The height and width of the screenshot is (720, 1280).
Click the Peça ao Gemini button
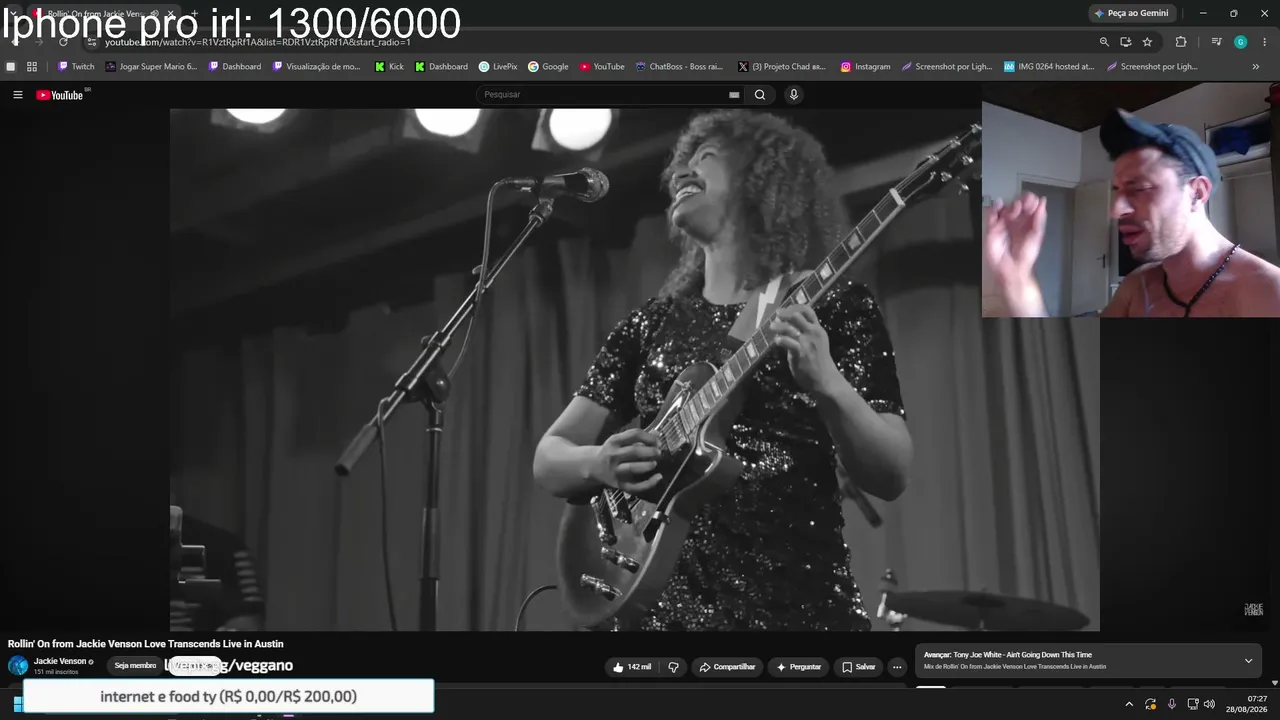[x=1131, y=13]
